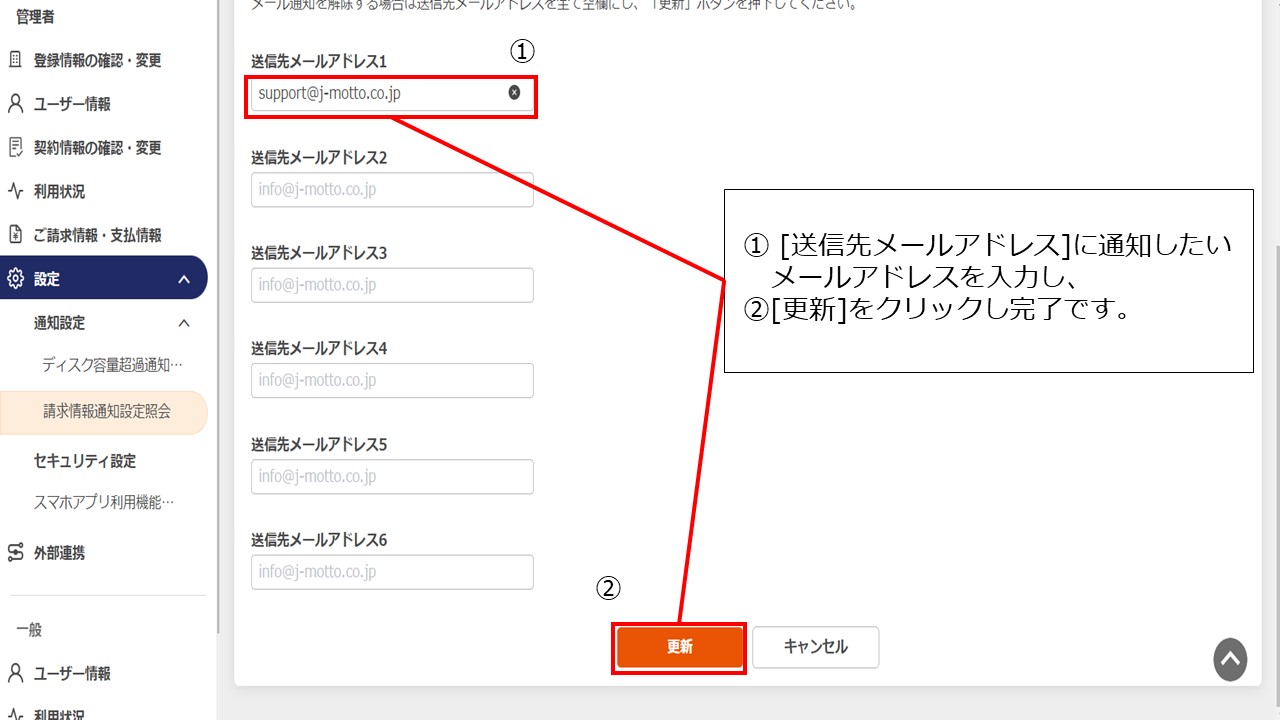Click into the 送信先メールアドレス2 input field
Image resolution: width=1280 pixels, height=720 pixels.
[x=392, y=189]
